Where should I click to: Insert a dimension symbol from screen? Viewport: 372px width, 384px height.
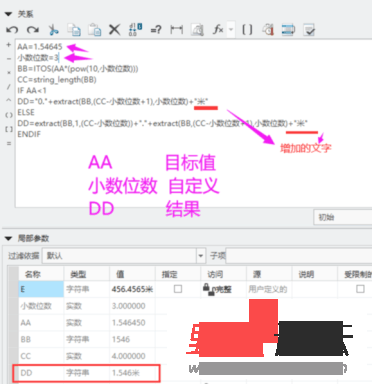coord(176,30)
